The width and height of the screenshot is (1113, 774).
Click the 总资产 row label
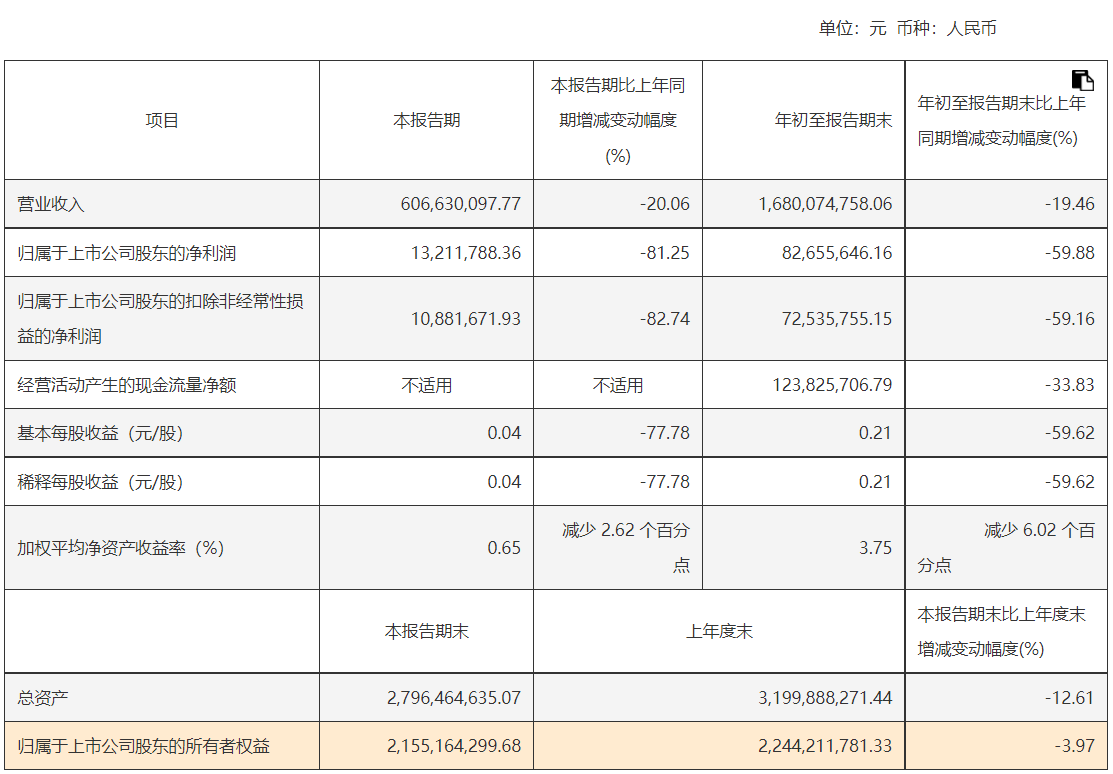pos(43,698)
